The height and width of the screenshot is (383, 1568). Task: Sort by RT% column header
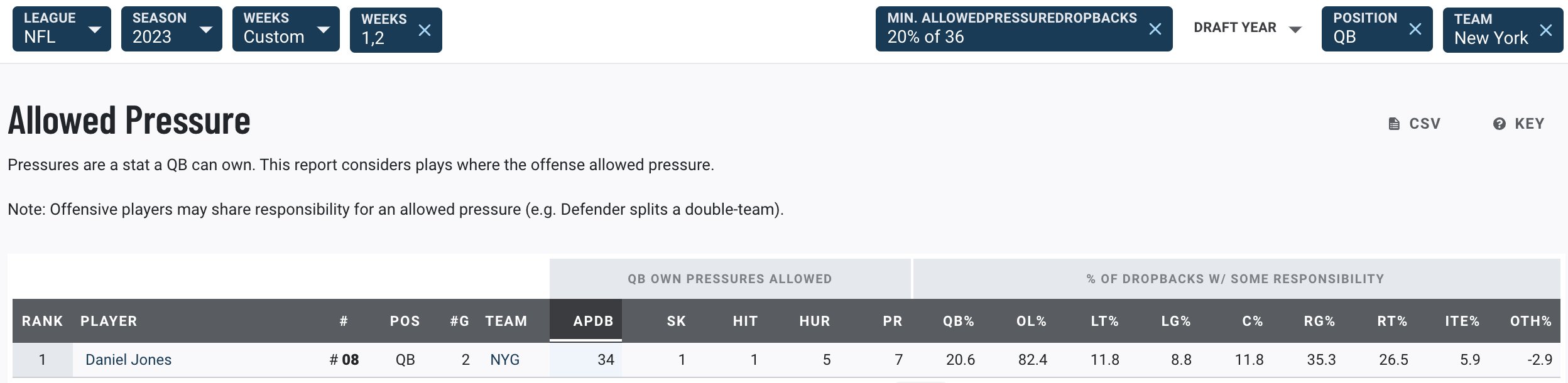[x=1391, y=321]
